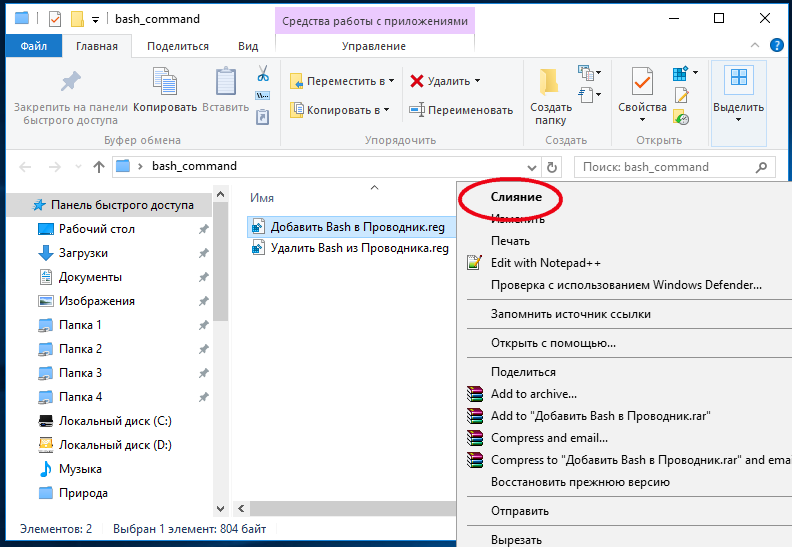Viewport: 792px width, 547px height.
Task: Click the Copy path icon
Action: 263,95
